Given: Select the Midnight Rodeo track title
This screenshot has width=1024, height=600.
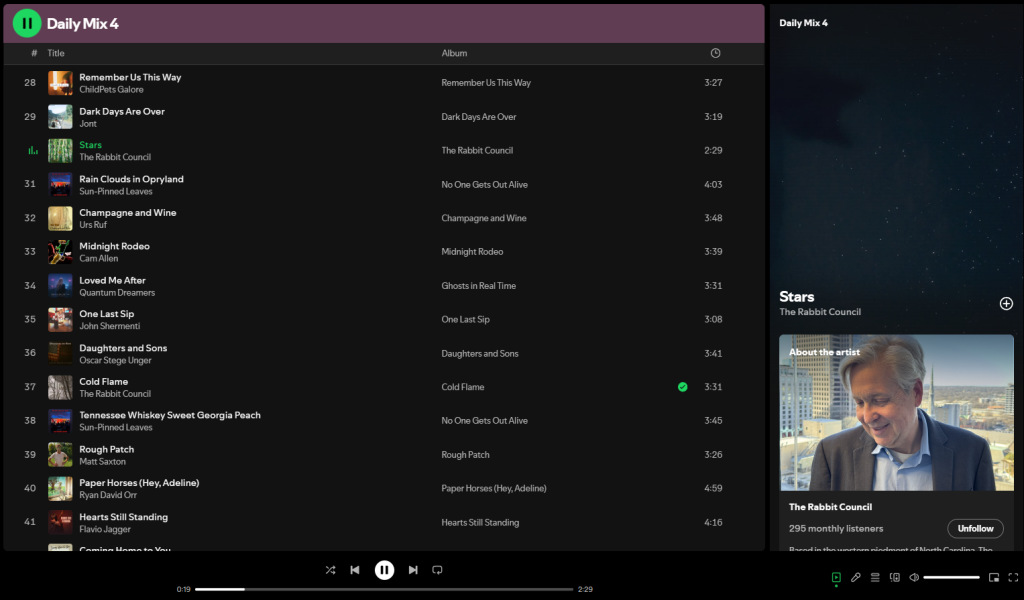Looking at the screenshot, I should pos(114,246).
